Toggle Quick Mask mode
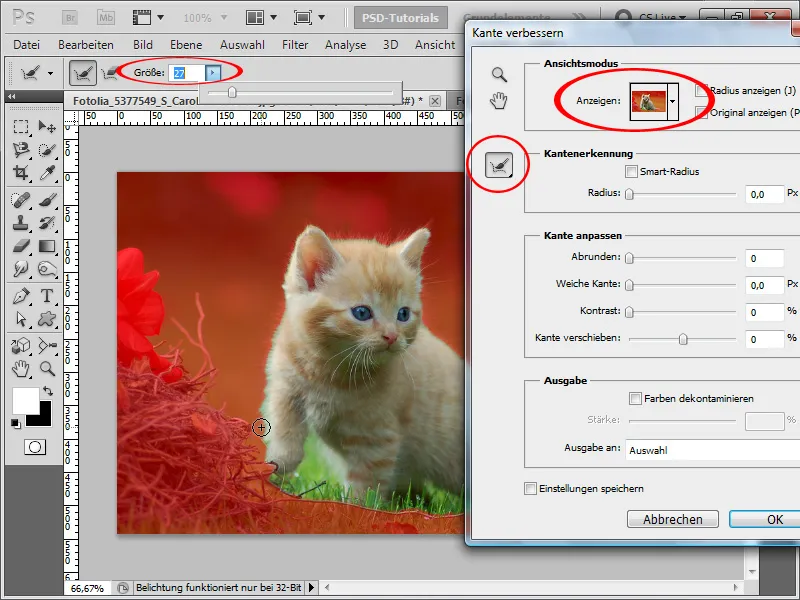This screenshot has width=800, height=600. click(35, 447)
